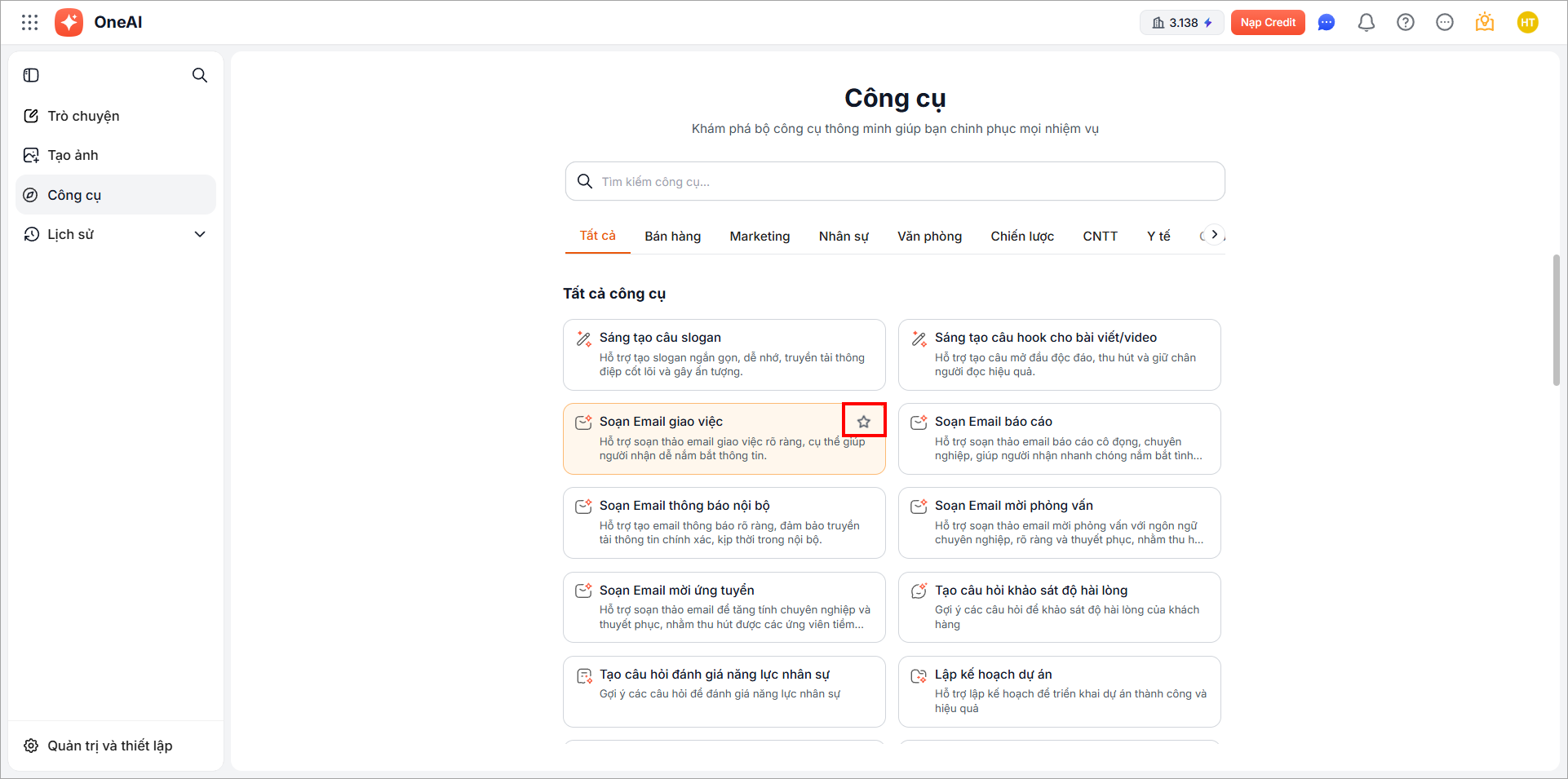Open the more options ellipsis icon
The image size is (1568, 779).
(x=1444, y=23)
